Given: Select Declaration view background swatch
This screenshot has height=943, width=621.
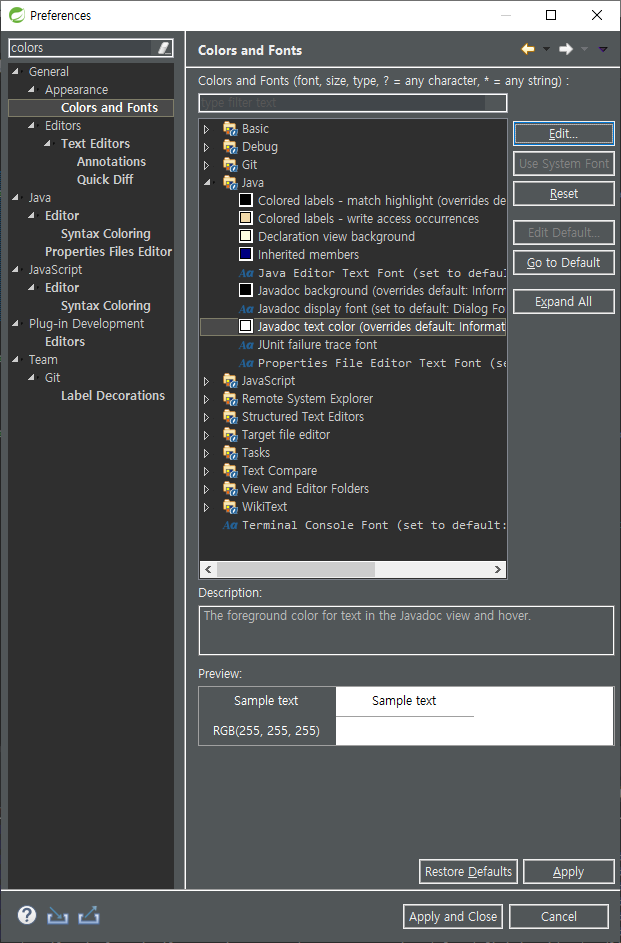Looking at the screenshot, I should coord(246,236).
